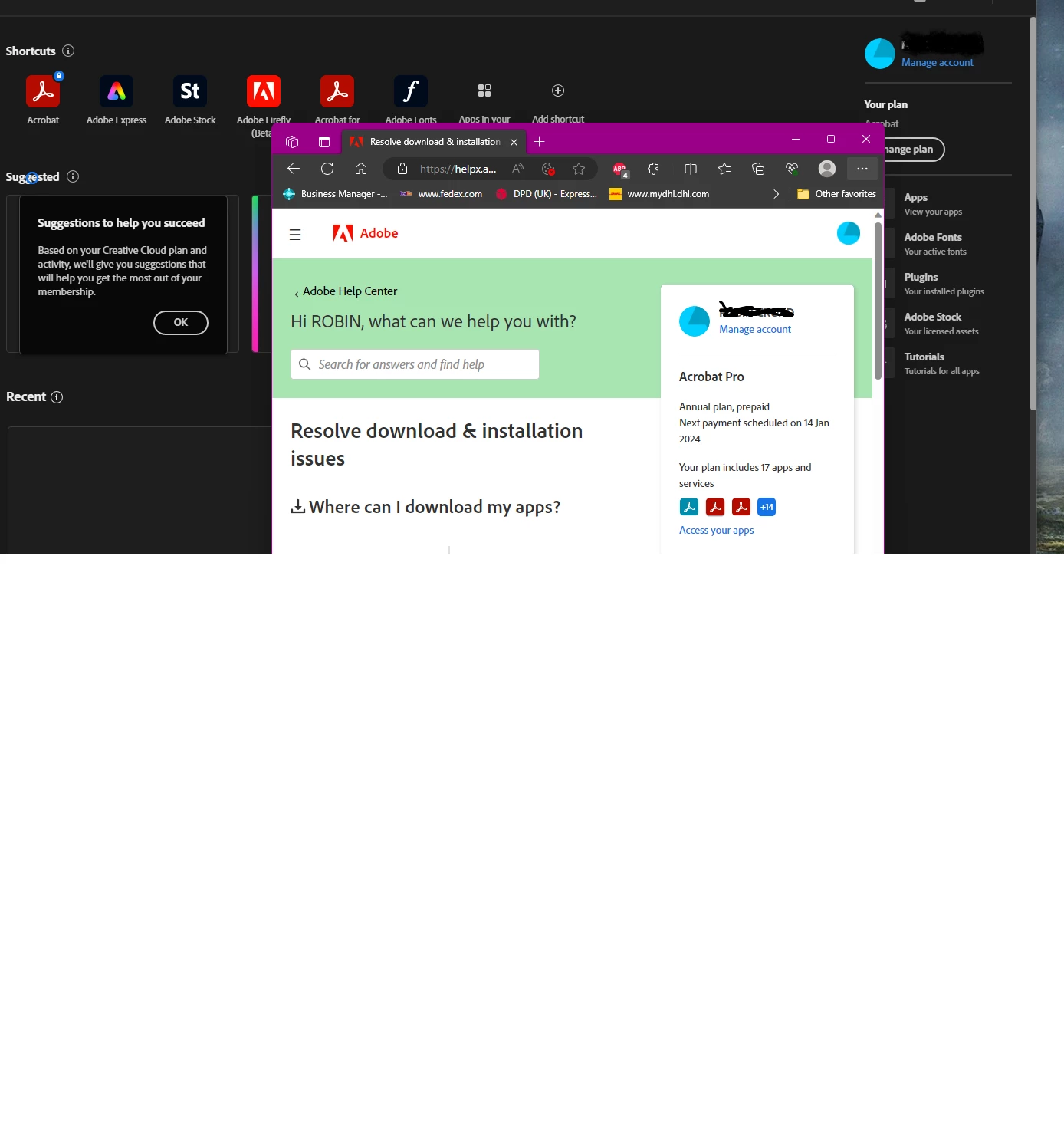
Task: Go back to Adobe Help Center
Action: [x=346, y=291]
